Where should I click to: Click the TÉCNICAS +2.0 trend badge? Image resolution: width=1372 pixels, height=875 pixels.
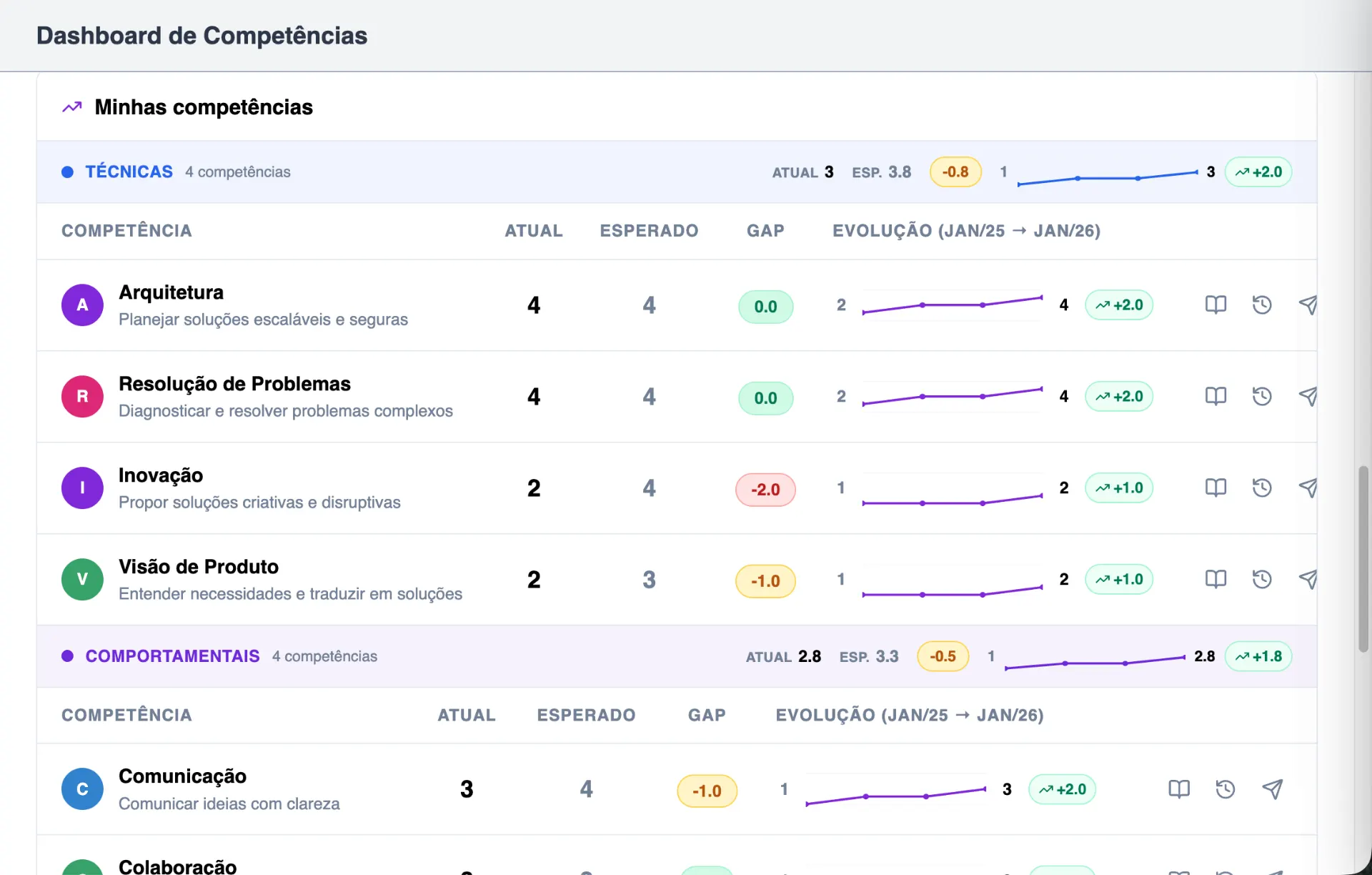(1258, 172)
